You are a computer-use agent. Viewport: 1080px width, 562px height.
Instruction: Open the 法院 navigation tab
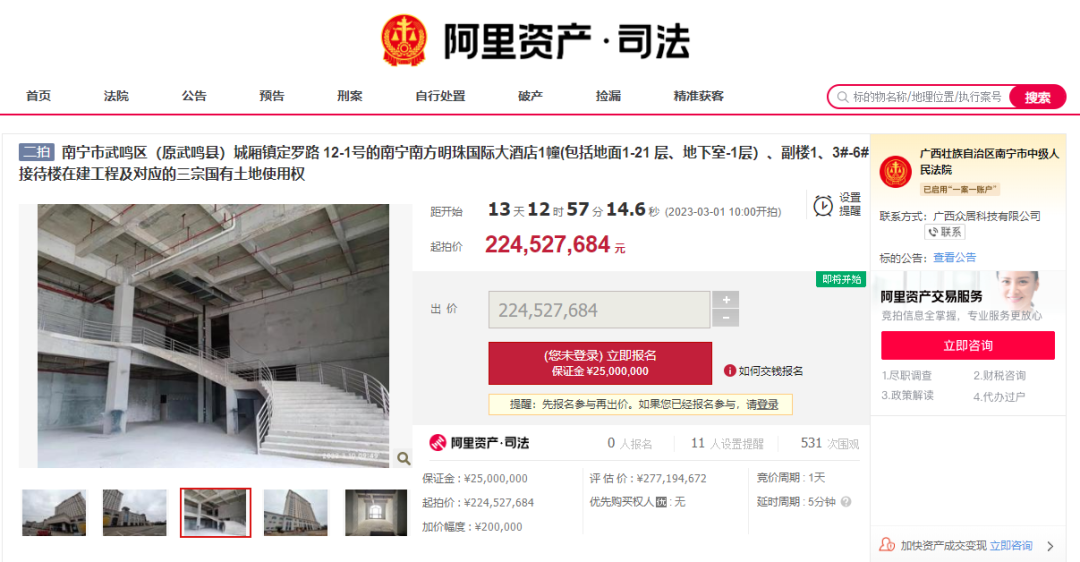(116, 96)
